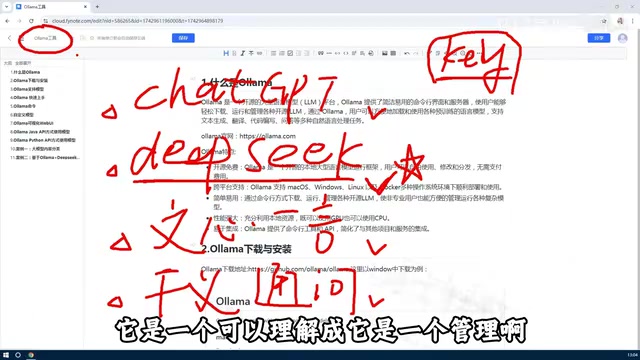Jump to outline item 8.Ollama Java API方式使用模型
Viewport: 640px width, 360px height.
point(40,132)
